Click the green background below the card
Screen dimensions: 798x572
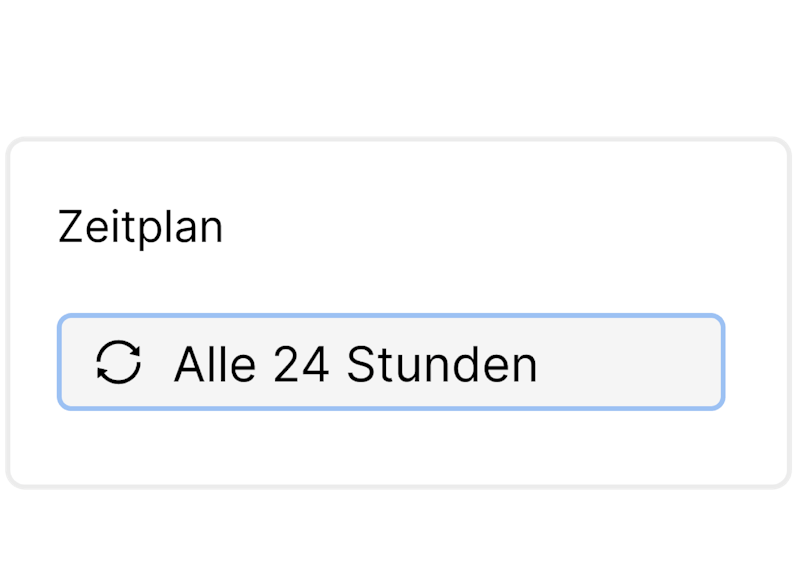click(x=400, y=532)
